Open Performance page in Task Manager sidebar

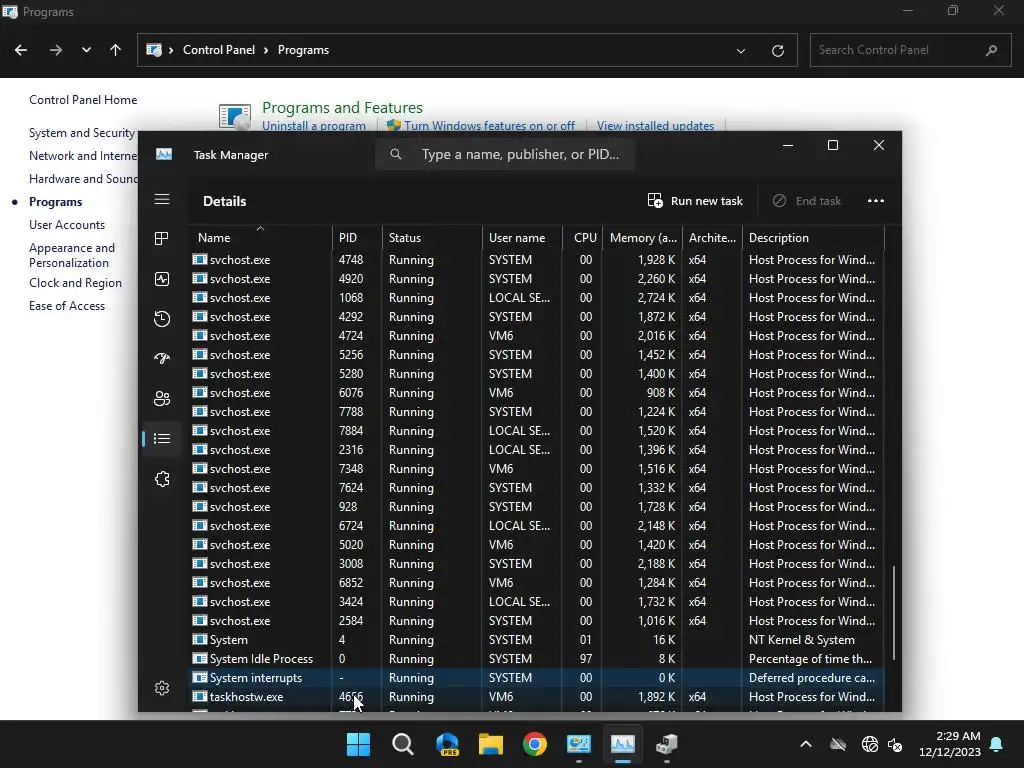(x=162, y=279)
